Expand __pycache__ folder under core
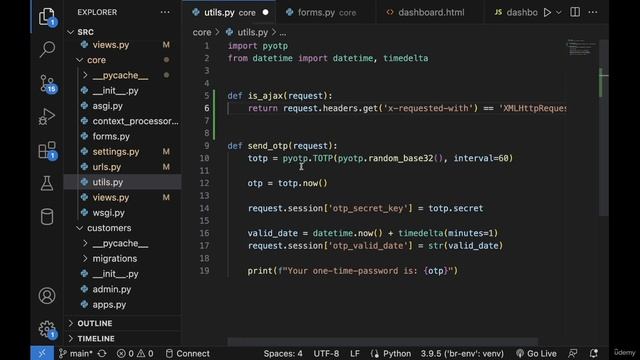This screenshot has height=360, width=640. click(120, 76)
